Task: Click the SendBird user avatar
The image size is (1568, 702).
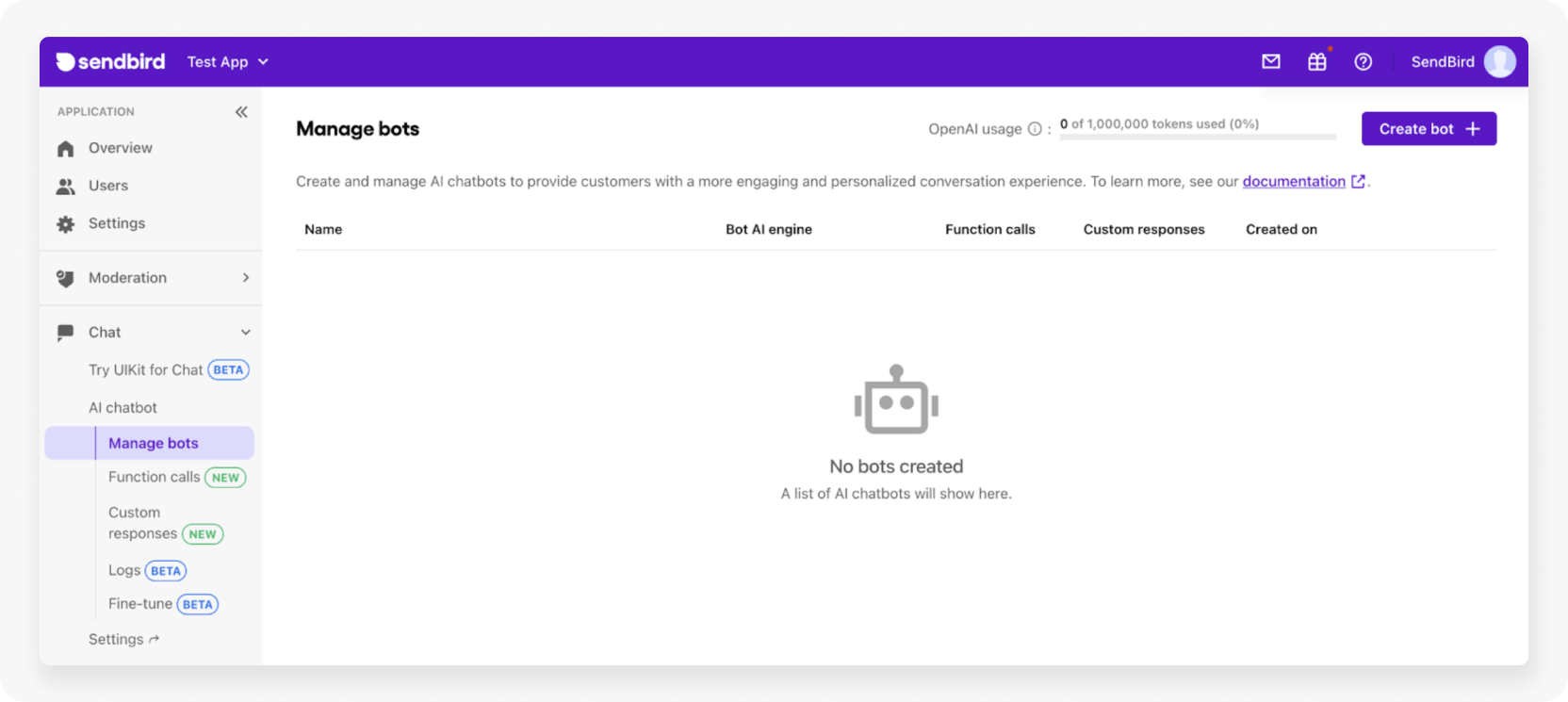Action: pos(1499,62)
